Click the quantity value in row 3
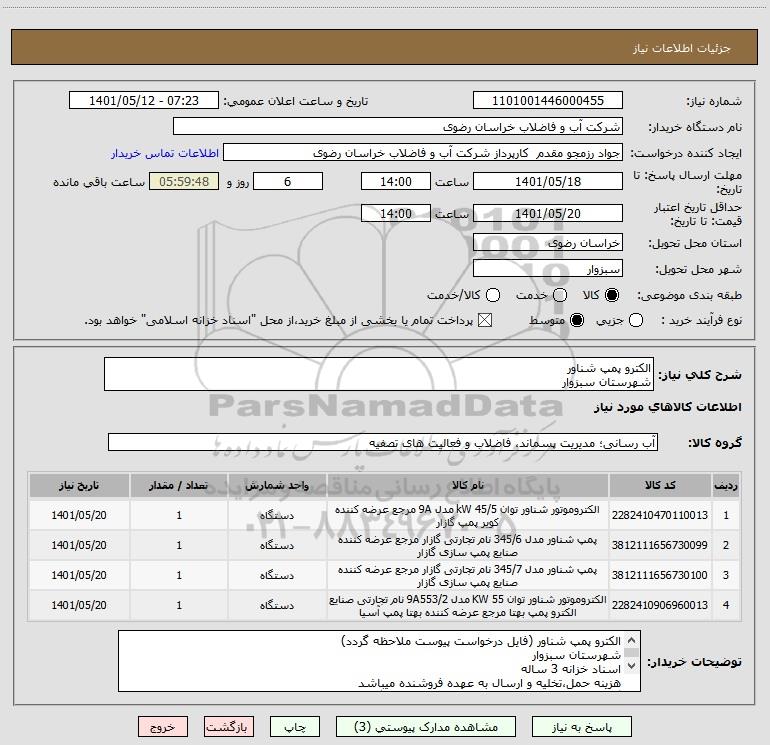 click(179, 575)
